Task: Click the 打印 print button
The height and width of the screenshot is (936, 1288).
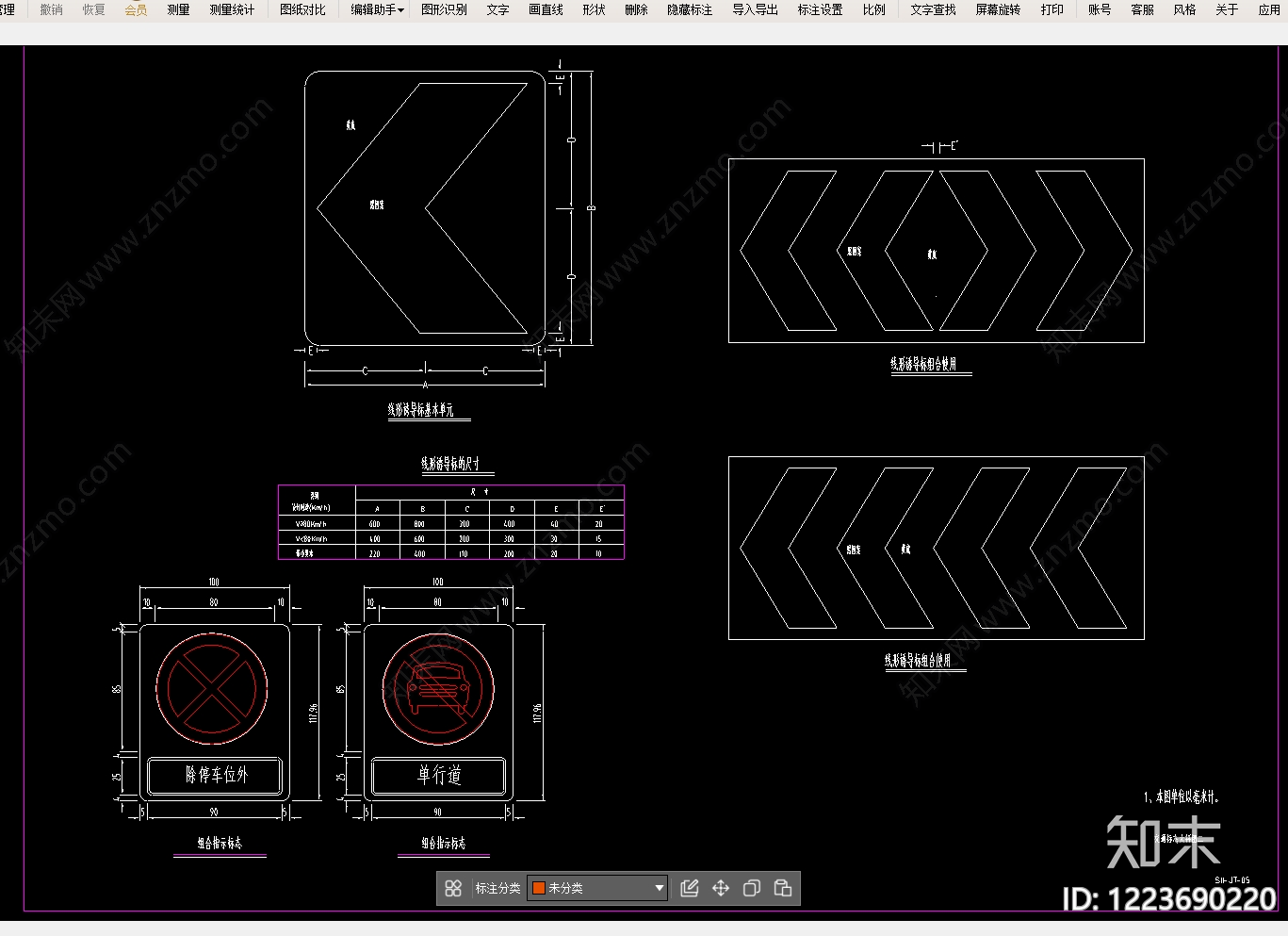Action: click(1052, 9)
